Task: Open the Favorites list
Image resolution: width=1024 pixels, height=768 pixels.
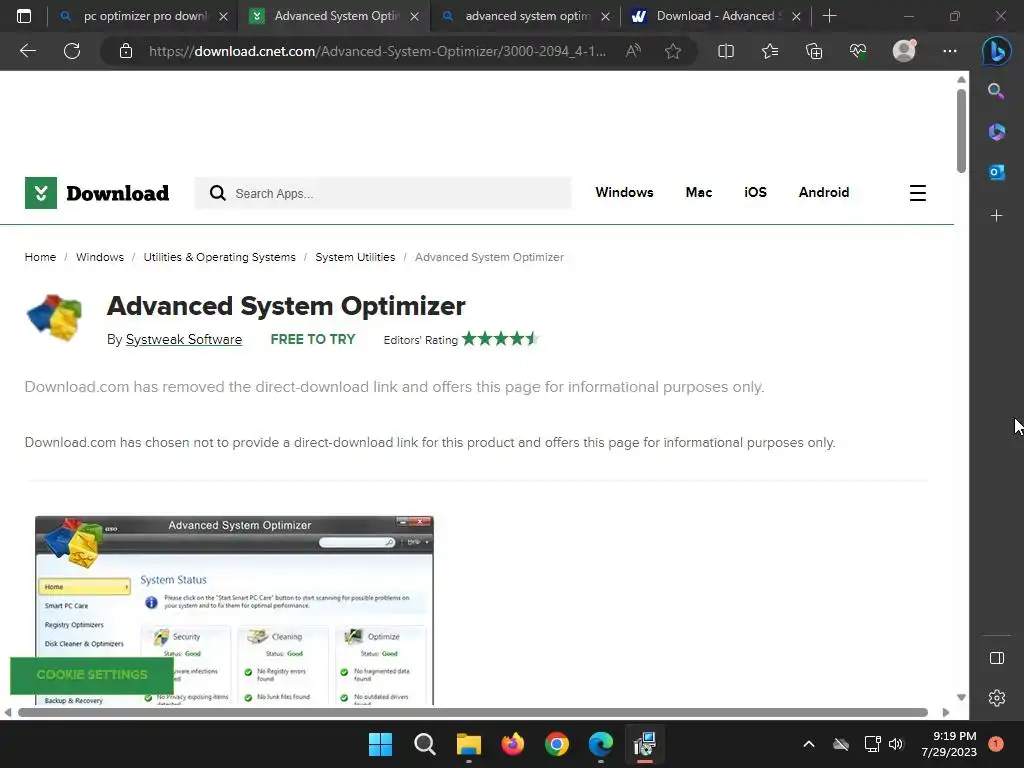Action: coord(770,51)
